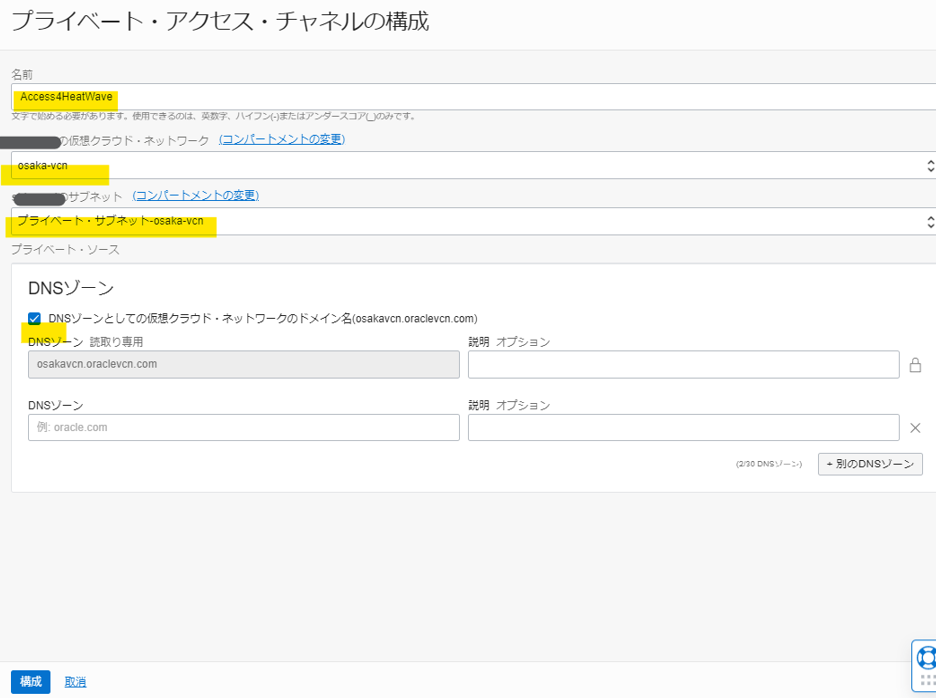Image resolution: width=936 pixels, height=698 pixels.
Task: Click the lower 説明 オプション field
Action: tap(684, 427)
